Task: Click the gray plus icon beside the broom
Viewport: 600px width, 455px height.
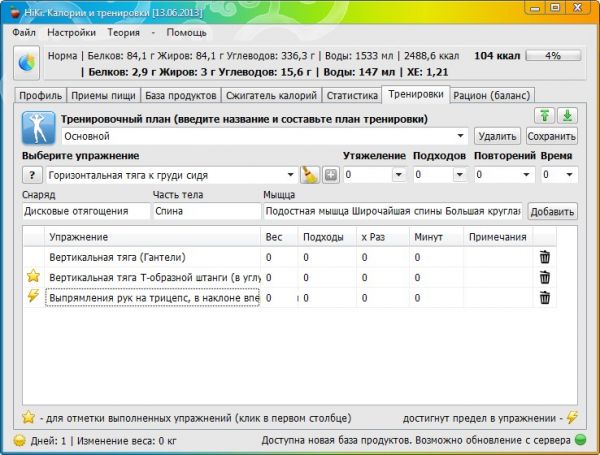Action: 331,175
